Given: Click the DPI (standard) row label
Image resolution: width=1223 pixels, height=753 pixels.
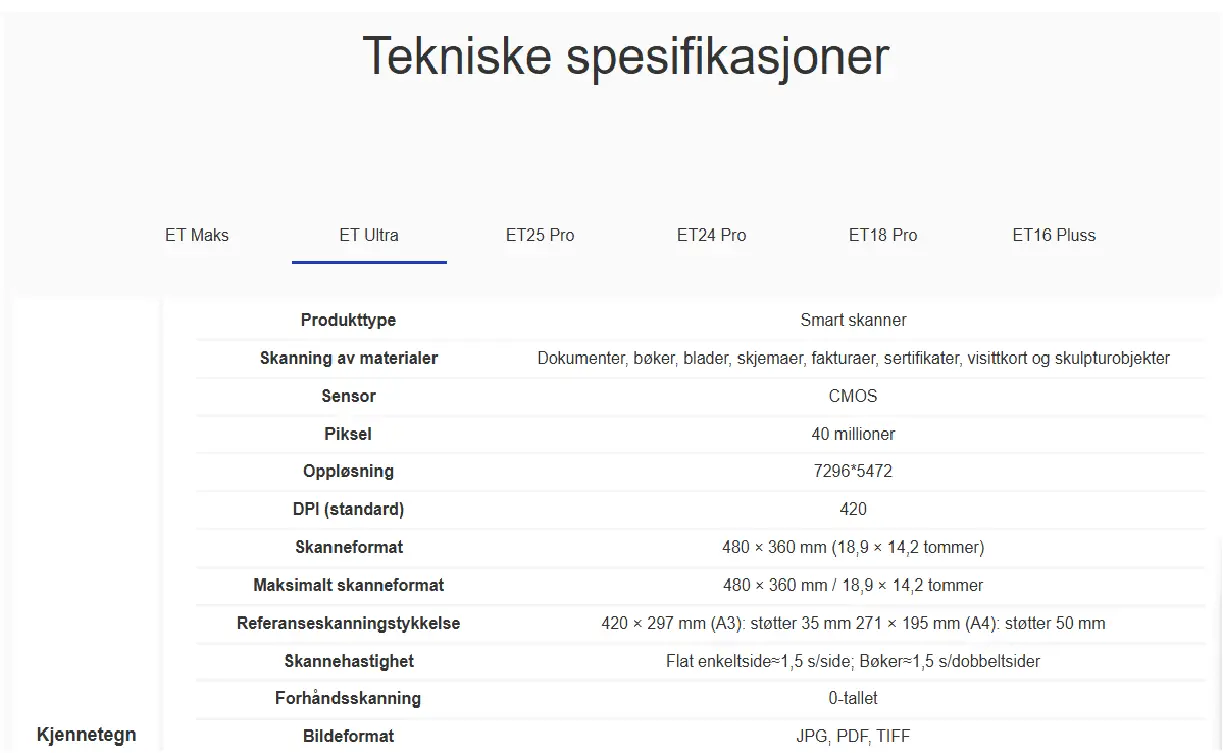Looking at the screenshot, I should pyautogui.click(x=348, y=509).
